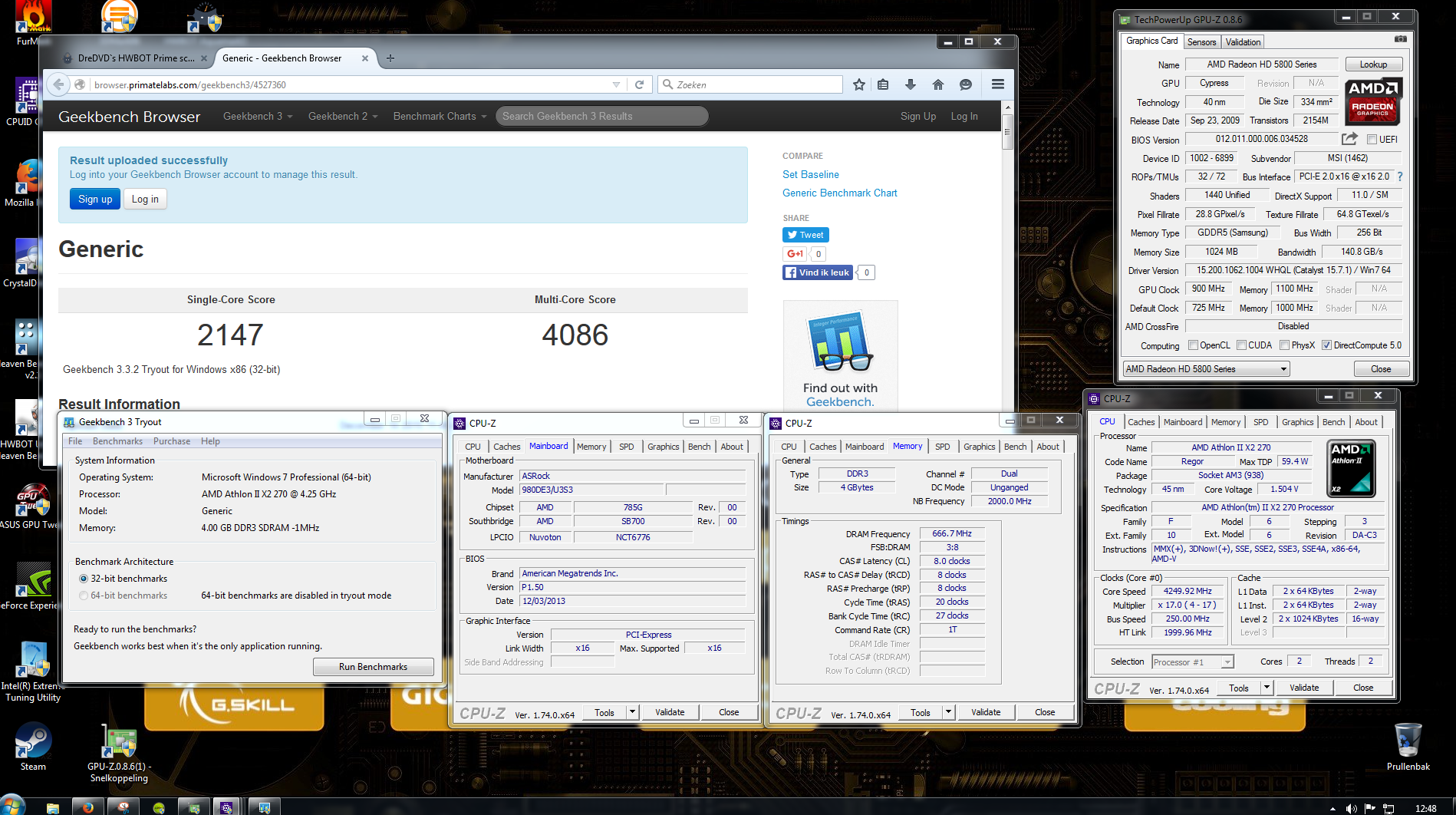Screen dimensions: 1456x815
Task: Open Tools dropdown arrow in CPU-Z CPU window
Action: [1267, 688]
